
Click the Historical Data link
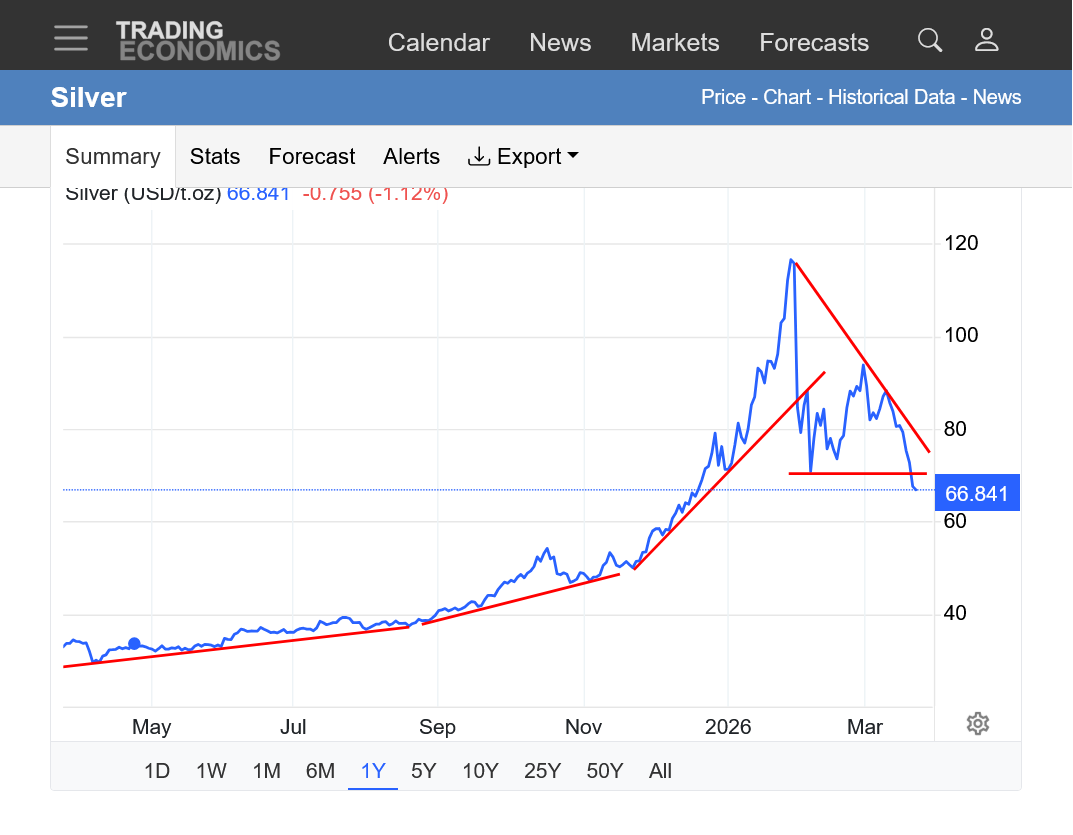click(x=894, y=97)
